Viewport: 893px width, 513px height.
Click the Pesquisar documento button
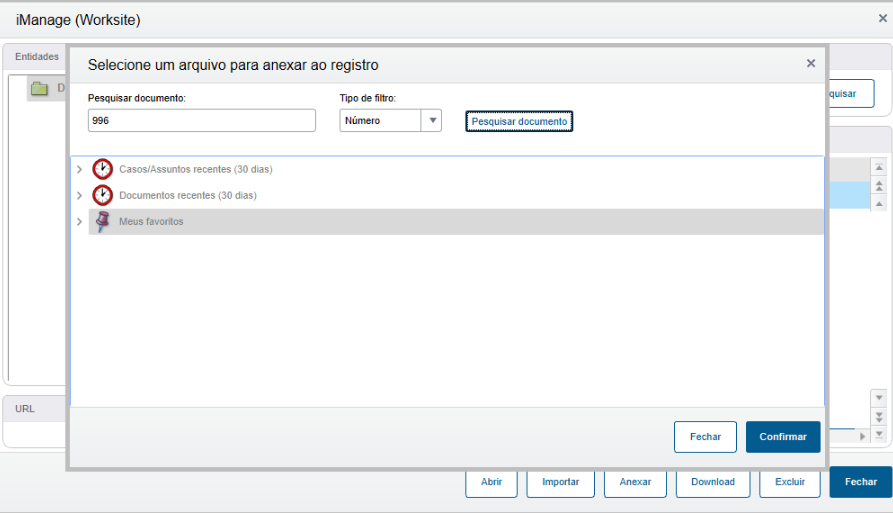pos(519,121)
